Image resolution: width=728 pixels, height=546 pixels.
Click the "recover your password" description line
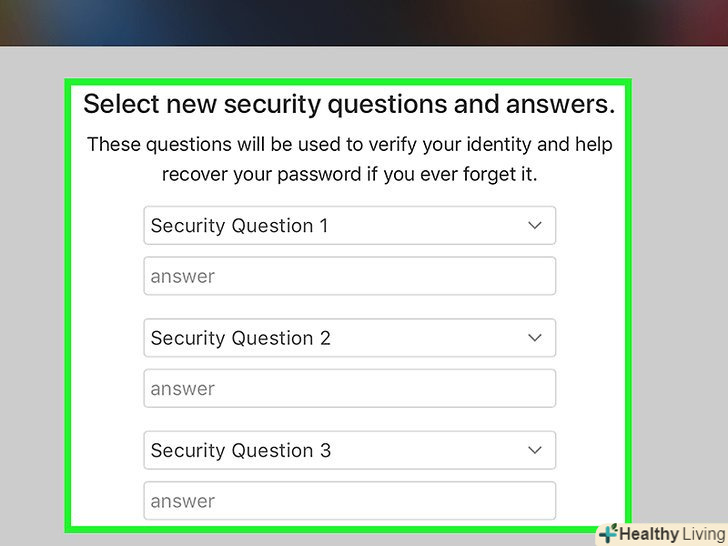349,174
